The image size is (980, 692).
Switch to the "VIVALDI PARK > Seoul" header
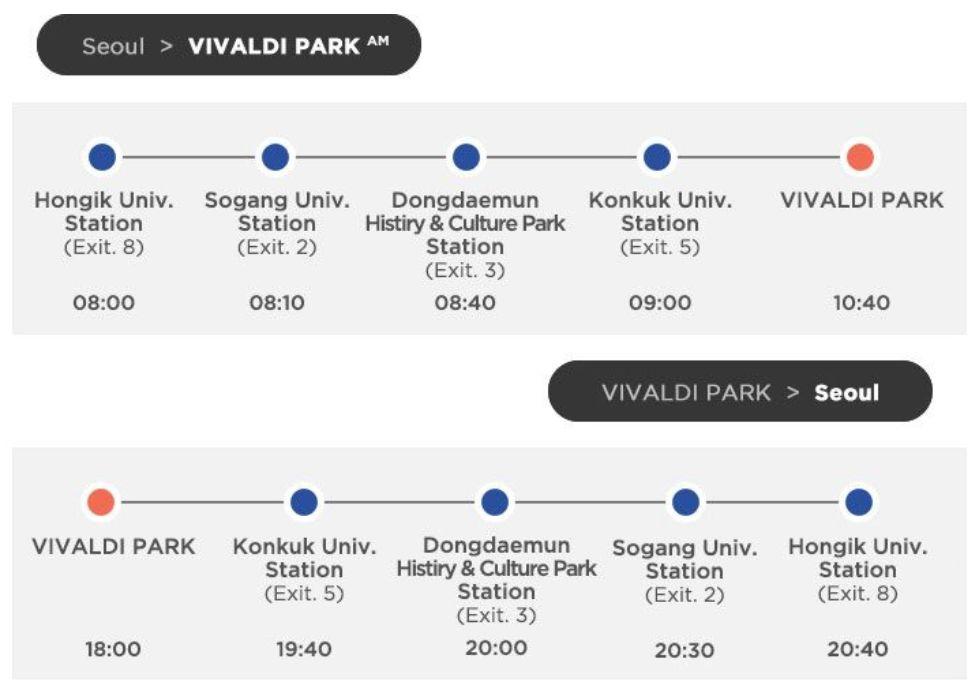(x=740, y=392)
